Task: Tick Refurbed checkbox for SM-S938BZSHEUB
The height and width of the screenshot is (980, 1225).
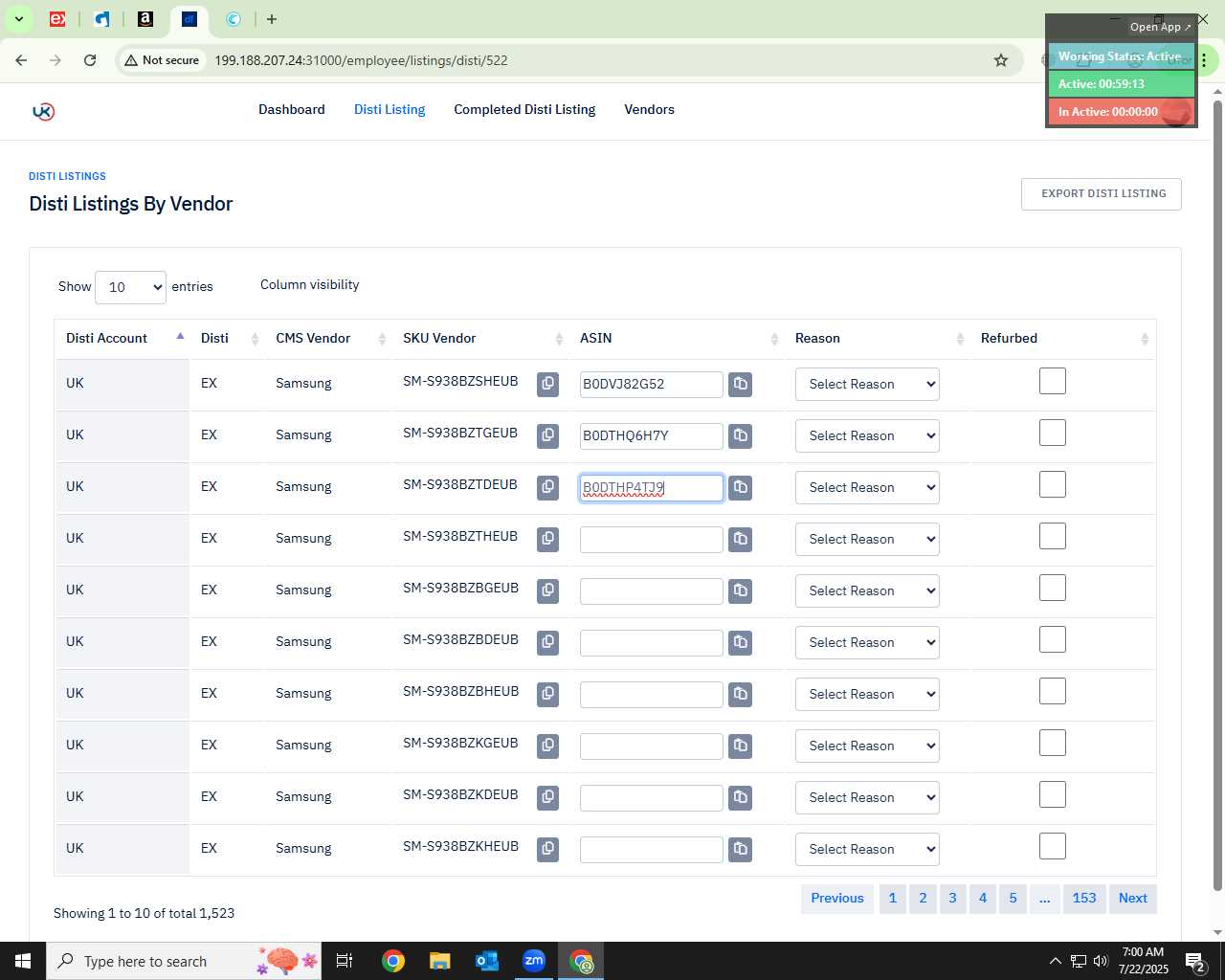Action: coord(1053,381)
